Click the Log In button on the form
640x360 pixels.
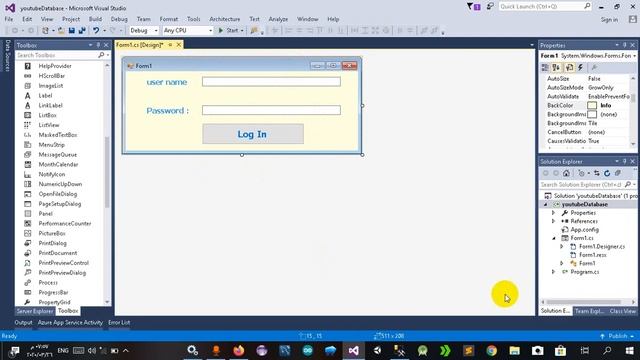coord(253,134)
